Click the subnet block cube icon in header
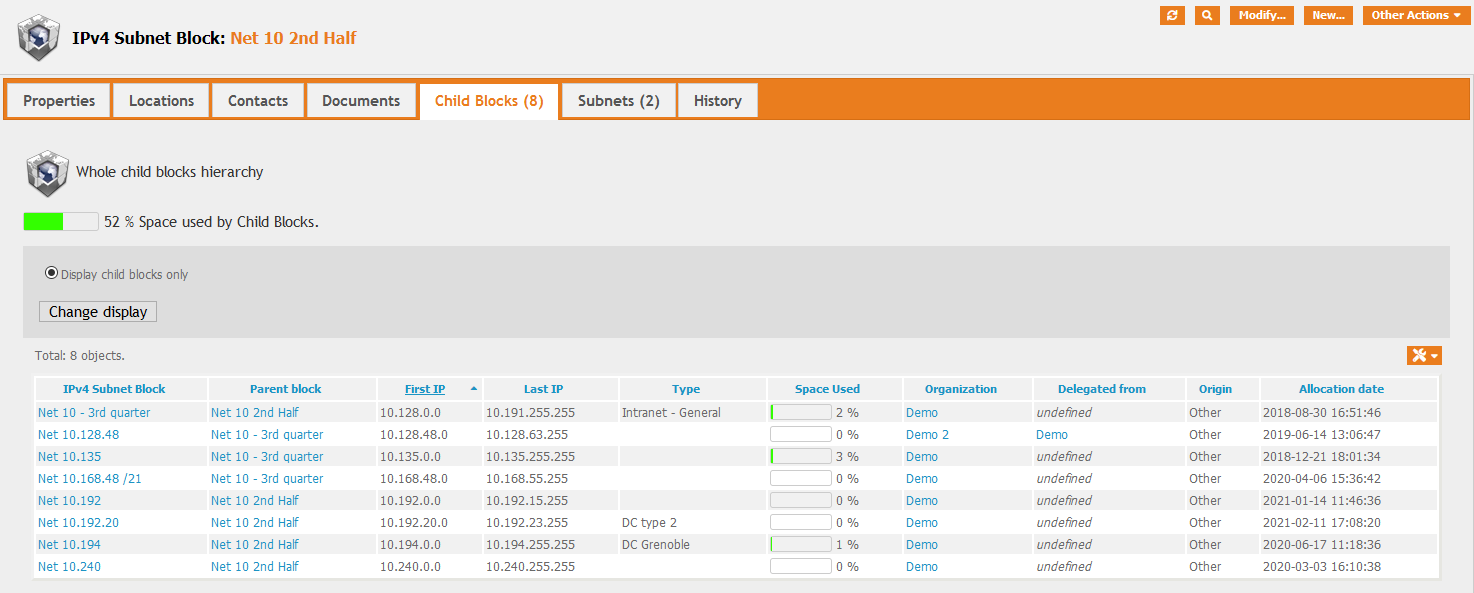The width and height of the screenshot is (1474, 593). (39, 38)
